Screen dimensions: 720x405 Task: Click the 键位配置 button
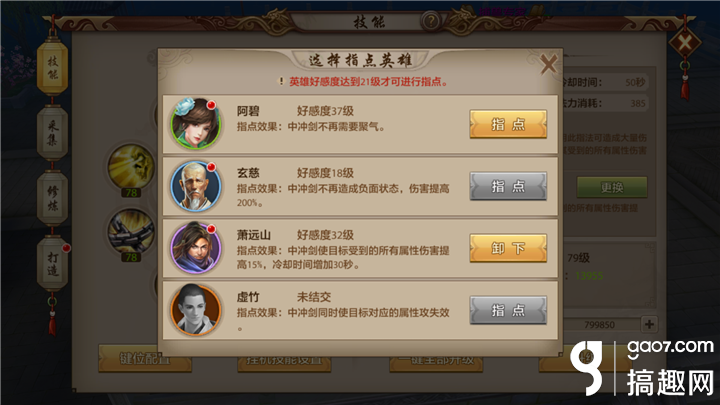pyautogui.click(x=145, y=358)
